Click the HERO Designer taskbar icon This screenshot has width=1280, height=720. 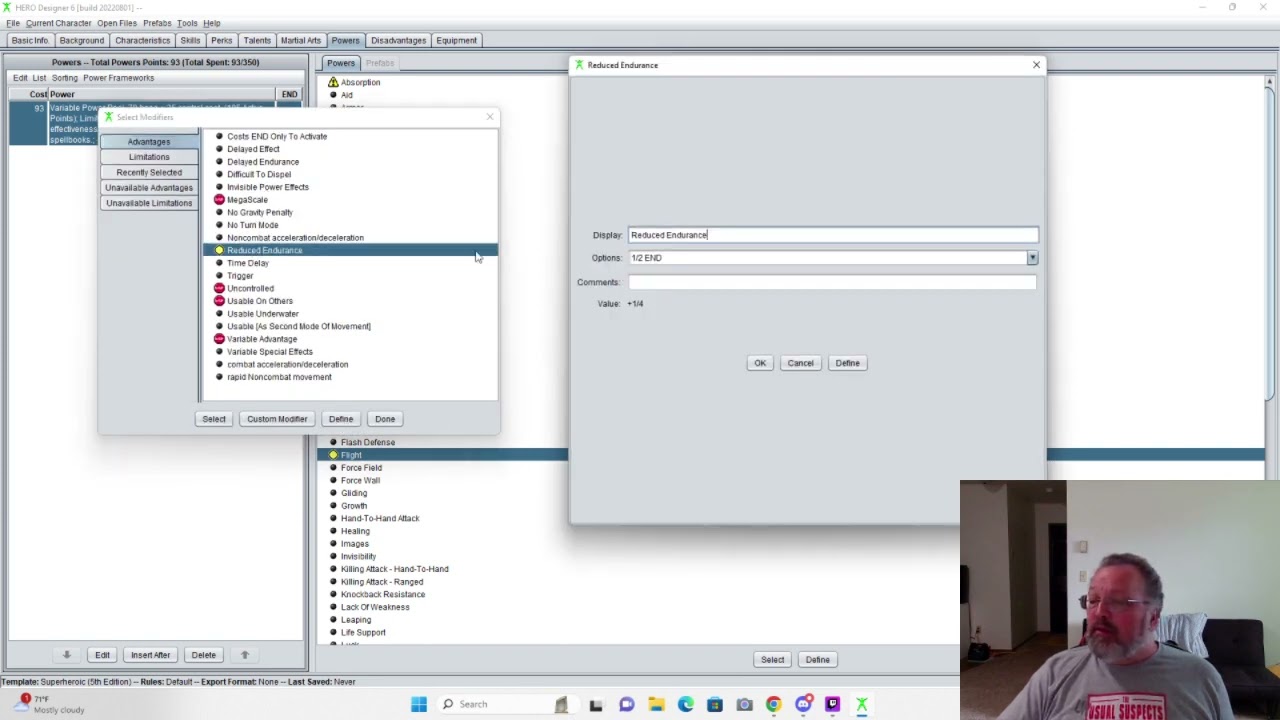(x=862, y=704)
